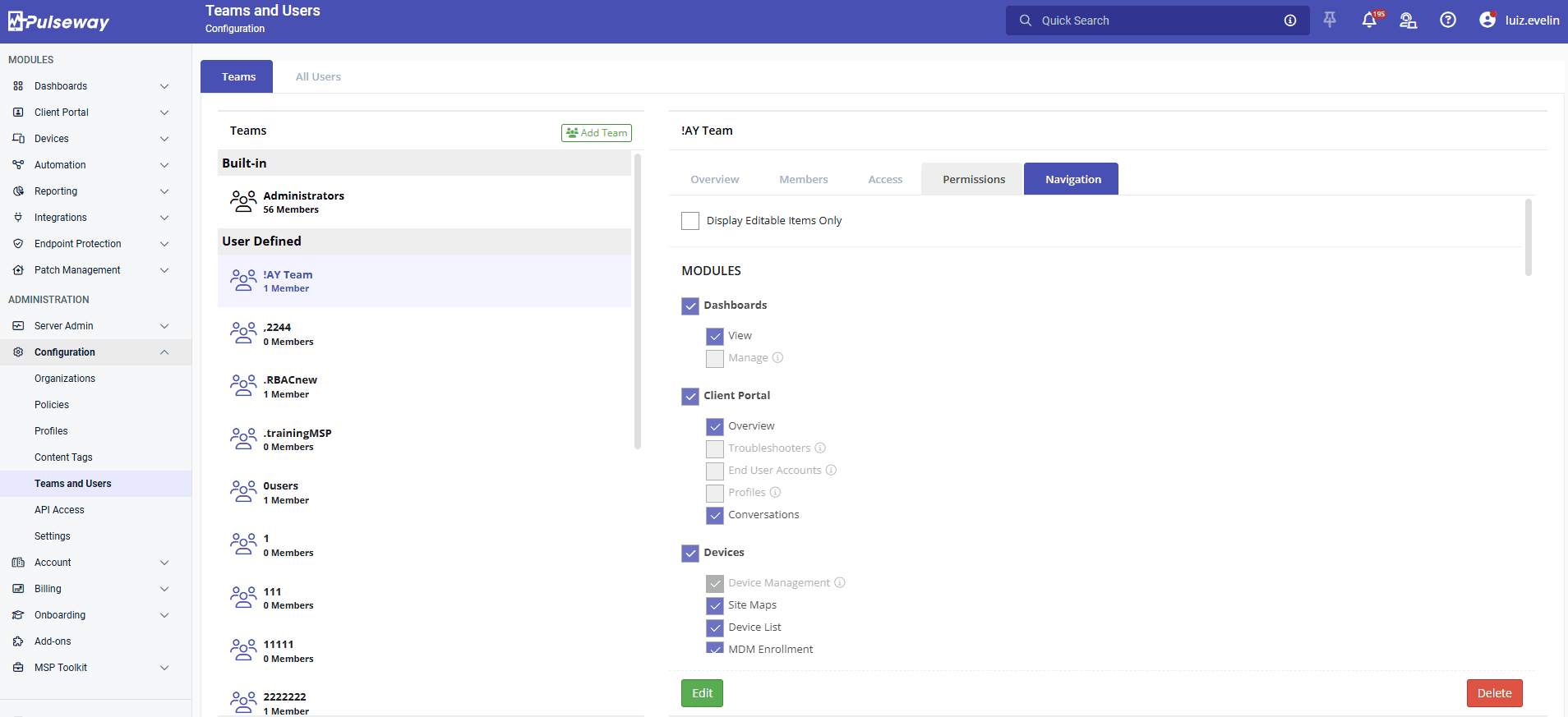Expand the Devices sidebar chevron
This screenshot has height=717, width=1568.
(164, 139)
